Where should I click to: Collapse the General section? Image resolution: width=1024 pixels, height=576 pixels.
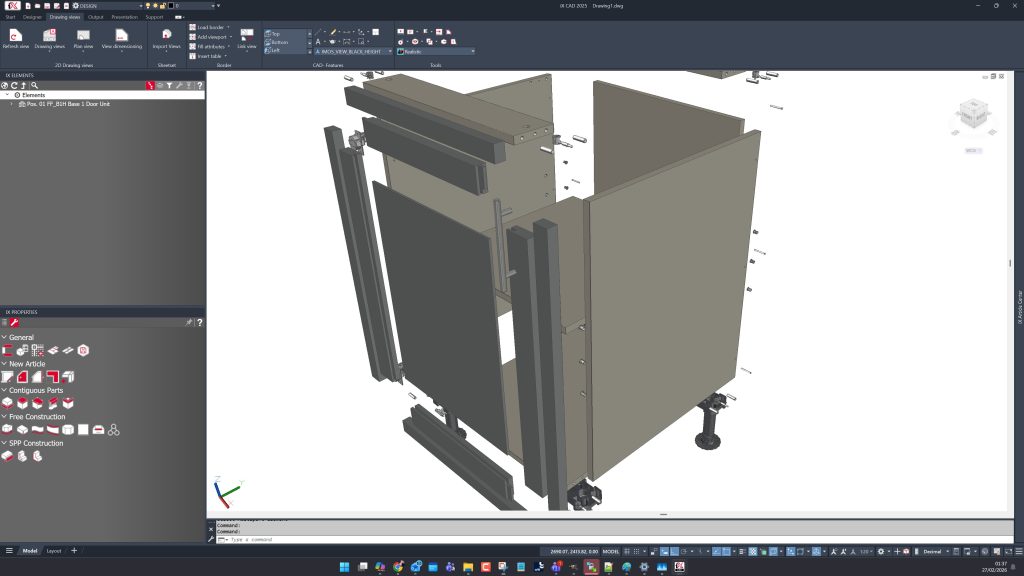(4, 338)
